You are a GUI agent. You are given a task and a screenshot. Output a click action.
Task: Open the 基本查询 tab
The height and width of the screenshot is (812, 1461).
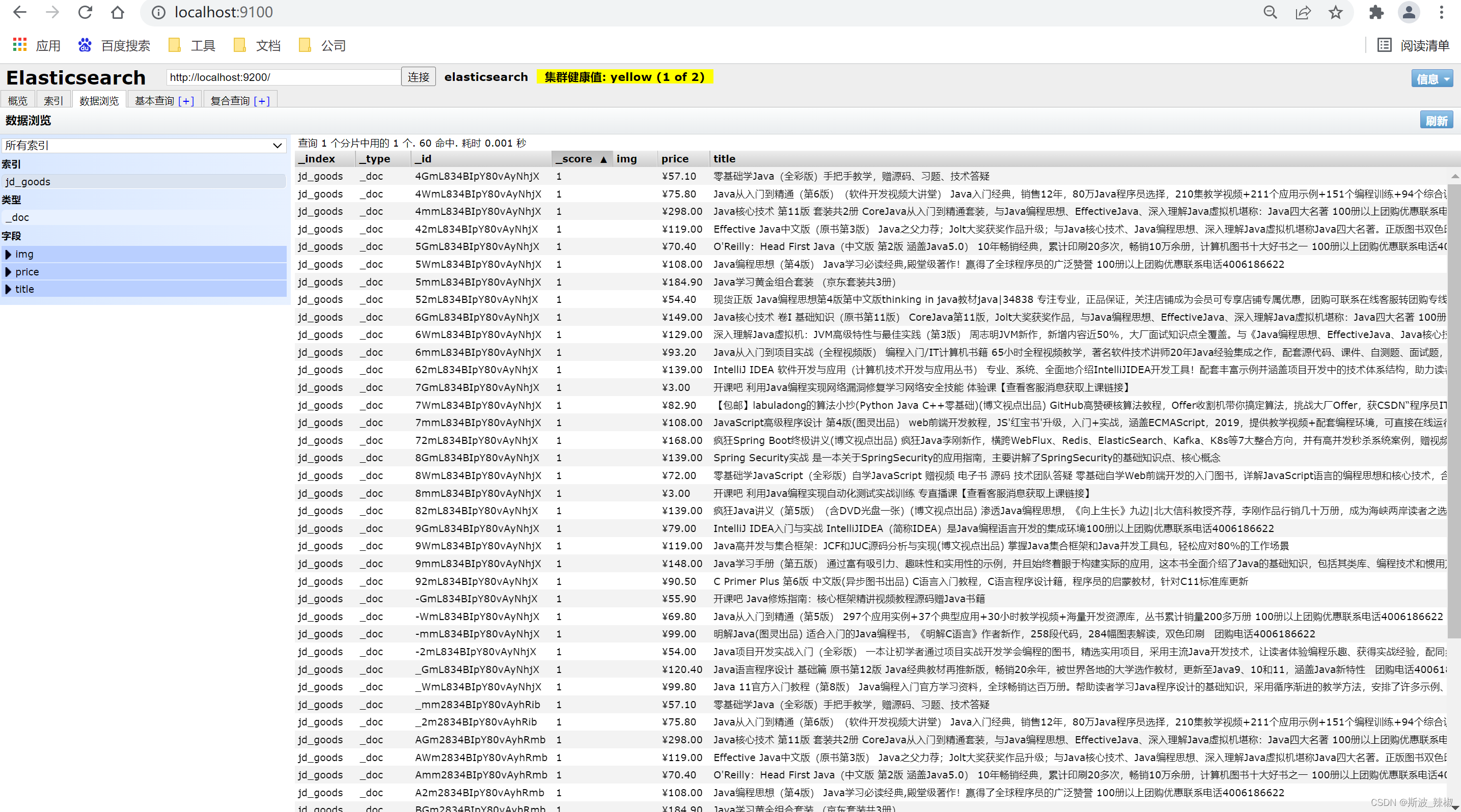coord(154,100)
